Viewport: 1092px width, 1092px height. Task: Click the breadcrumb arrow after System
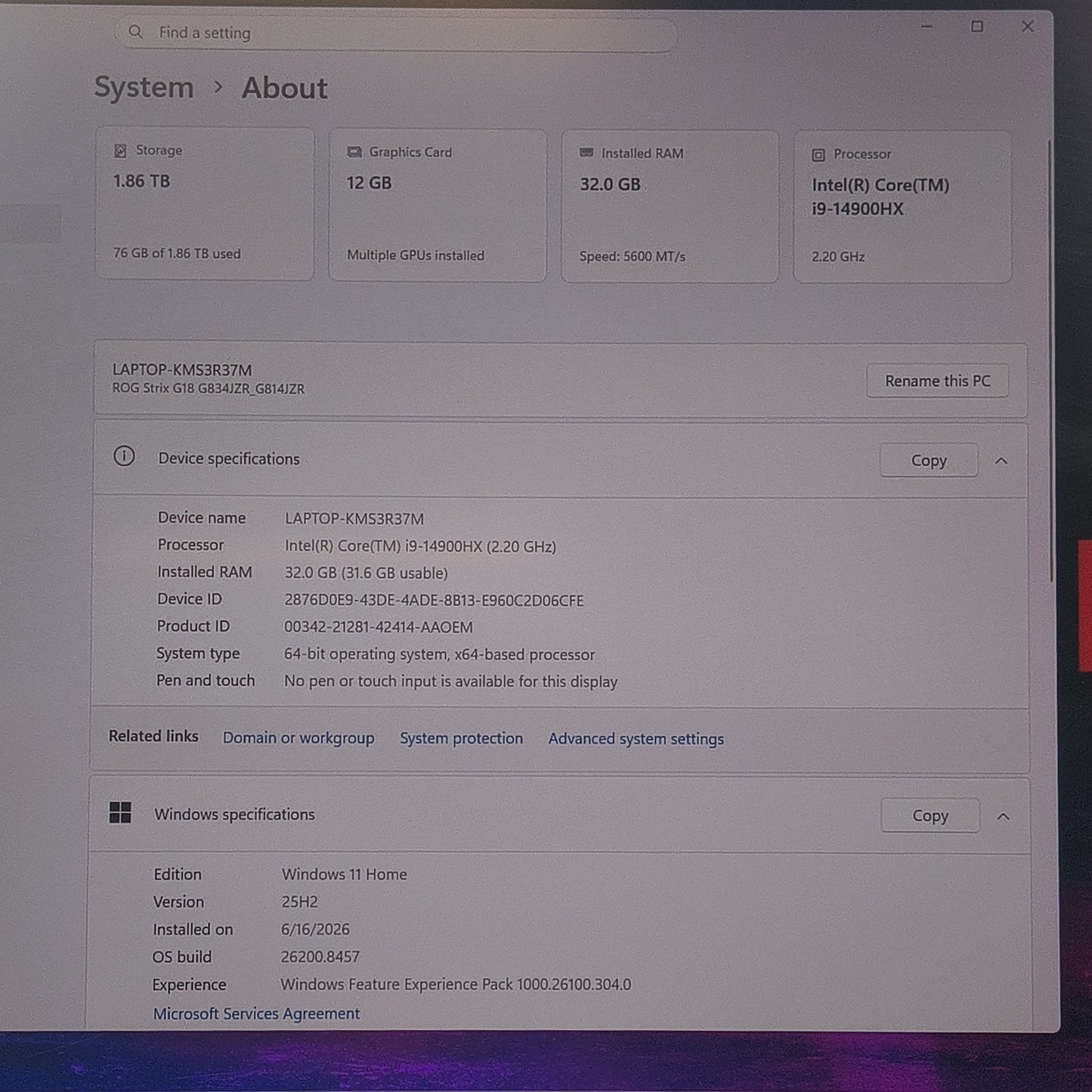[218, 88]
